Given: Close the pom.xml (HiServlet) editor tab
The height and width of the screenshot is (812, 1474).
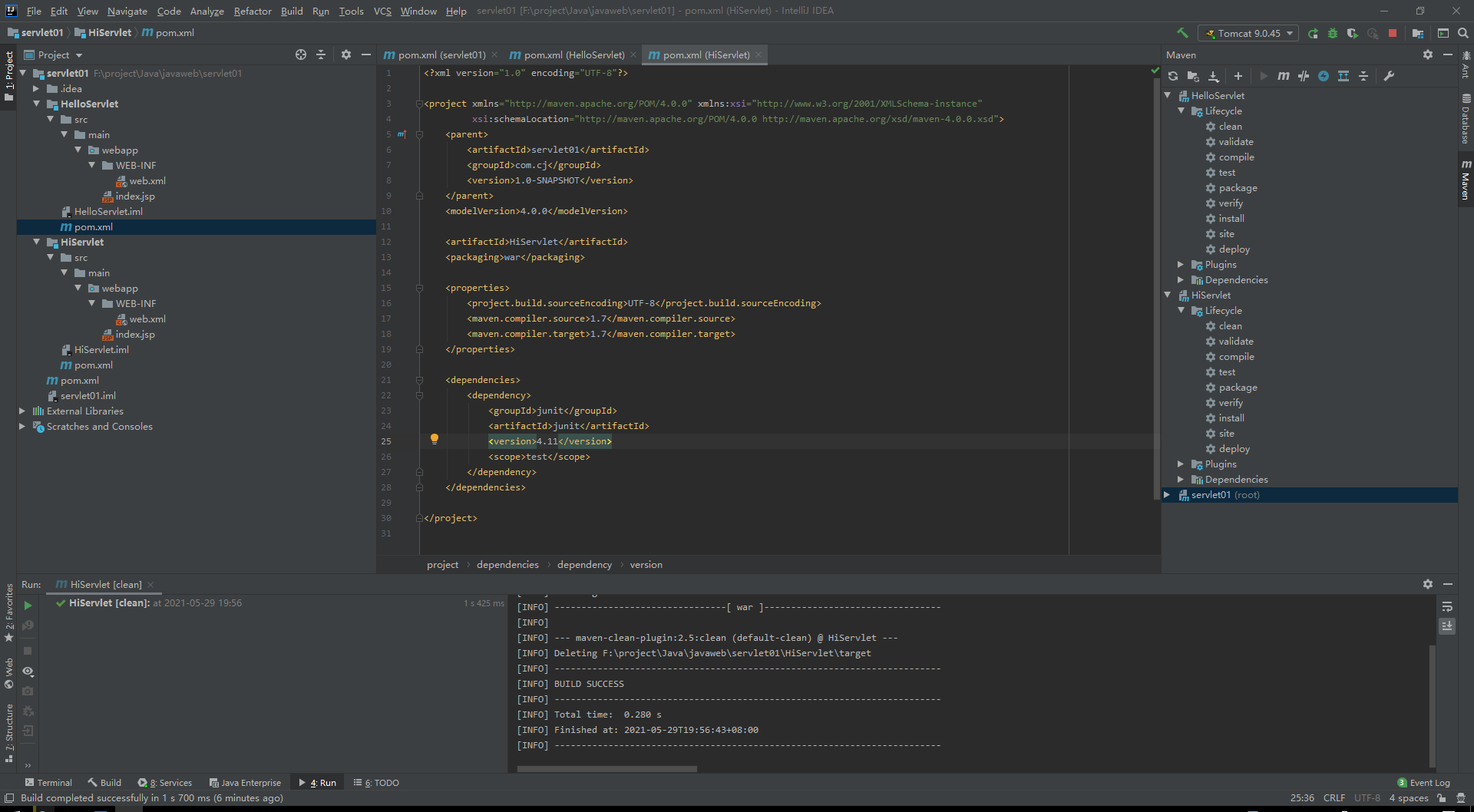Looking at the screenshot, I should (758, 54).
